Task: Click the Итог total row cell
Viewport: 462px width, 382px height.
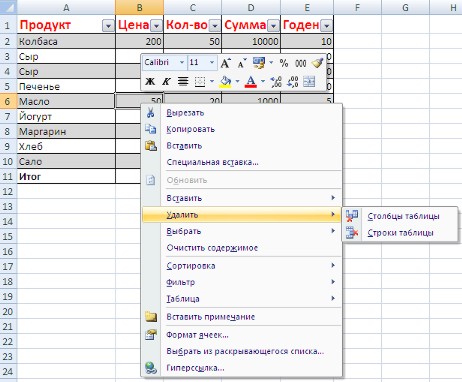Action: click(66, 176)
